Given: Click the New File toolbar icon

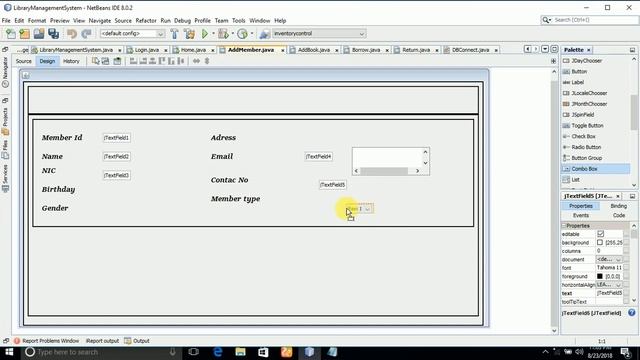Looking at the screenshot, I should click(x=11, y=34).
